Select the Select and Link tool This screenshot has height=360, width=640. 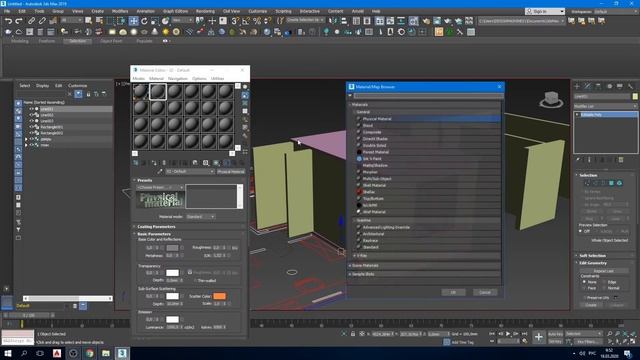(x=31, y=21)
